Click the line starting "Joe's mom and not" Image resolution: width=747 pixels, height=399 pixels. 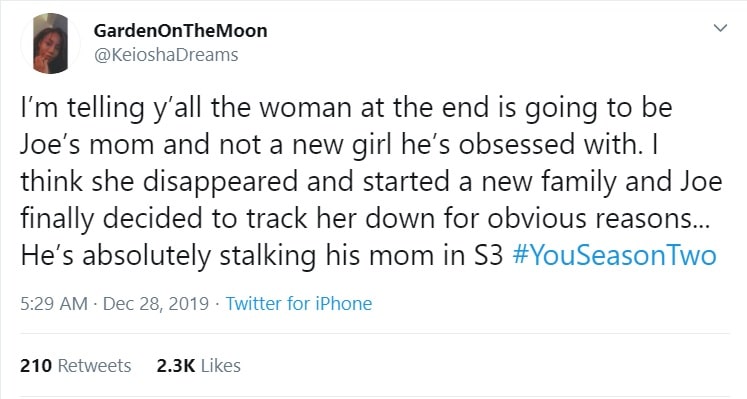pos(339,145)
